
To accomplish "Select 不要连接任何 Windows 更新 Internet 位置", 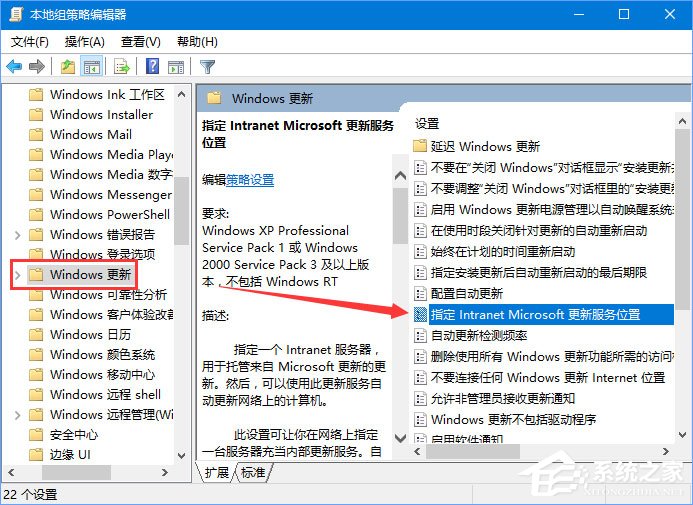I will pos(548,378).
